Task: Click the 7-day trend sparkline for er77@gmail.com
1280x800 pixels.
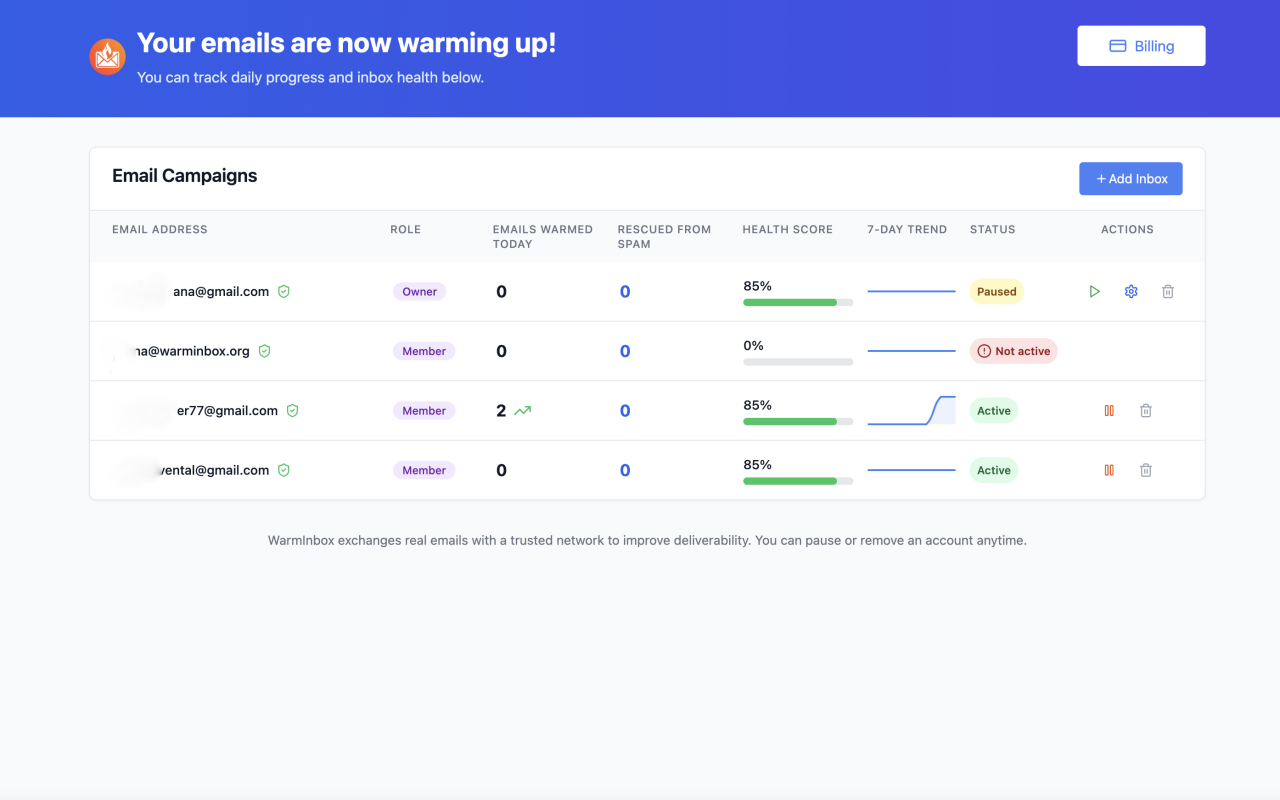Action: (911, 410)
